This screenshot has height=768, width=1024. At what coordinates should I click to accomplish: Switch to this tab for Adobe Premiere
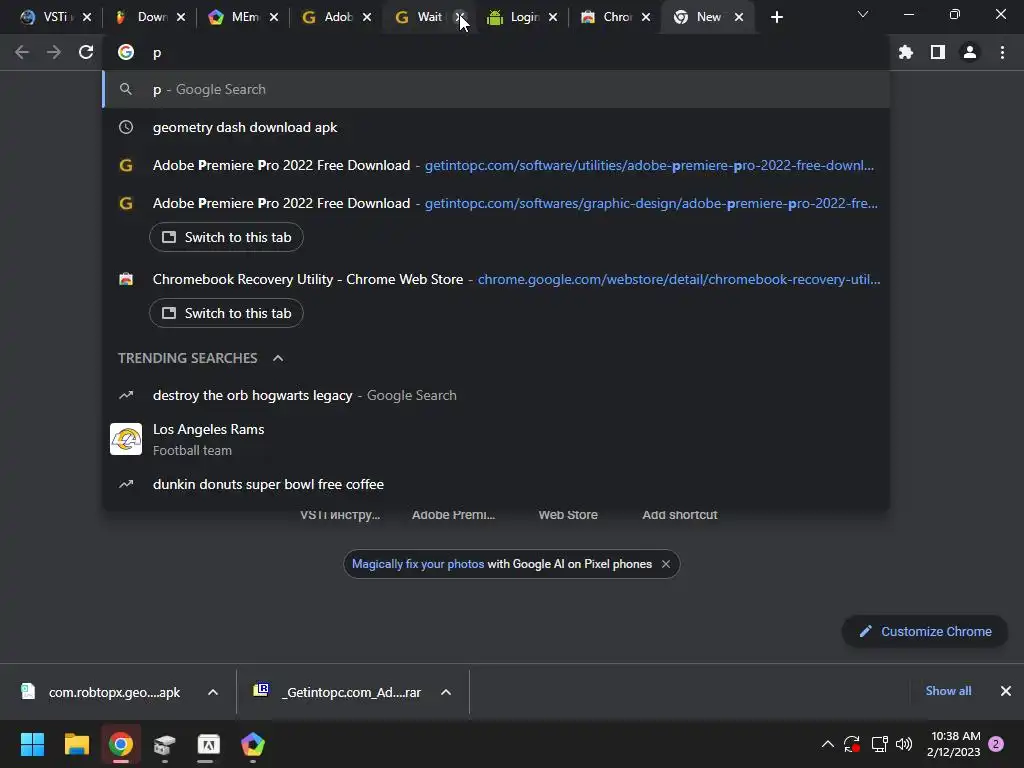click(x=226, y=237)
